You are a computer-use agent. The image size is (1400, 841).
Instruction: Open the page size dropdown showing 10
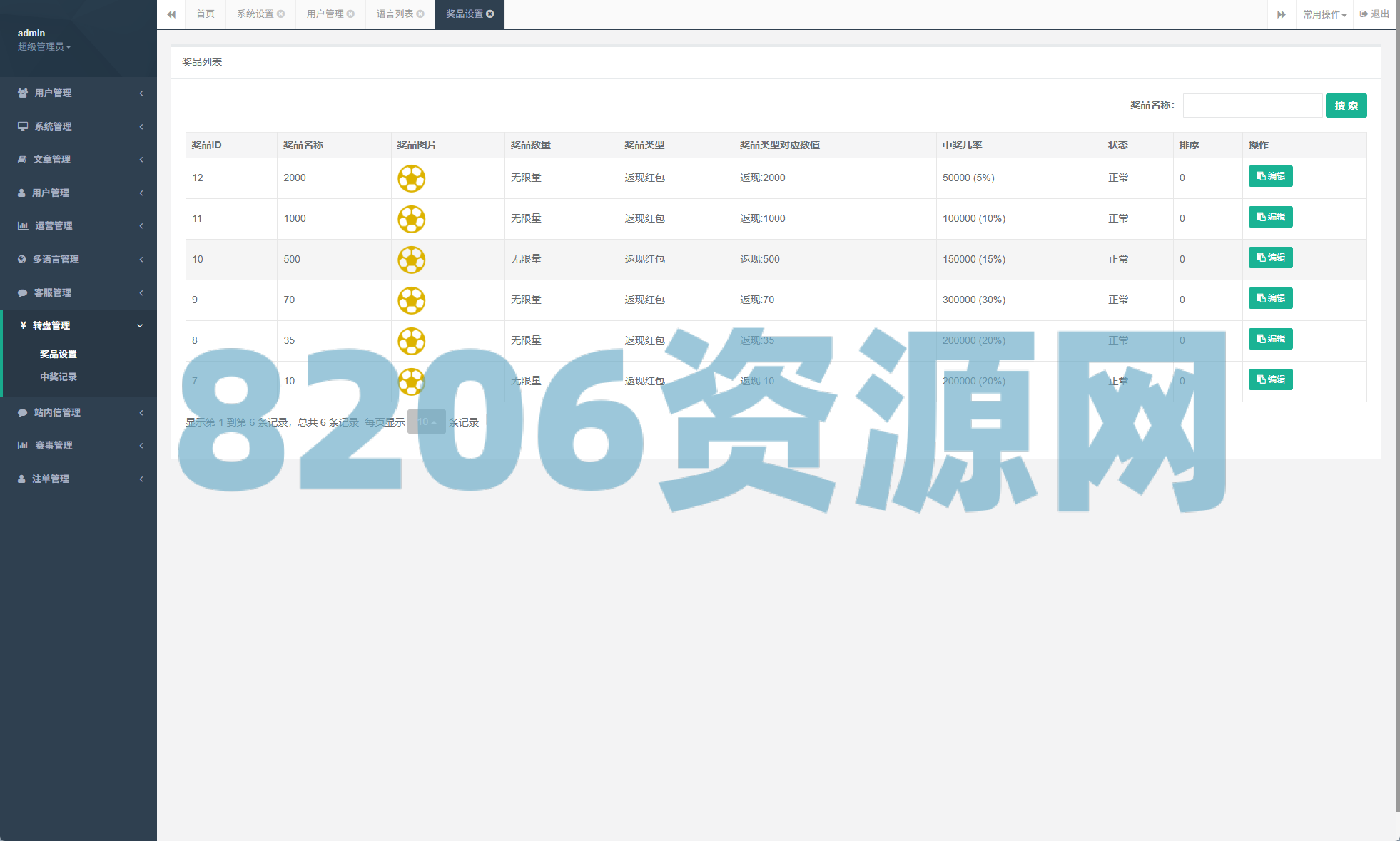pos(427,422)
